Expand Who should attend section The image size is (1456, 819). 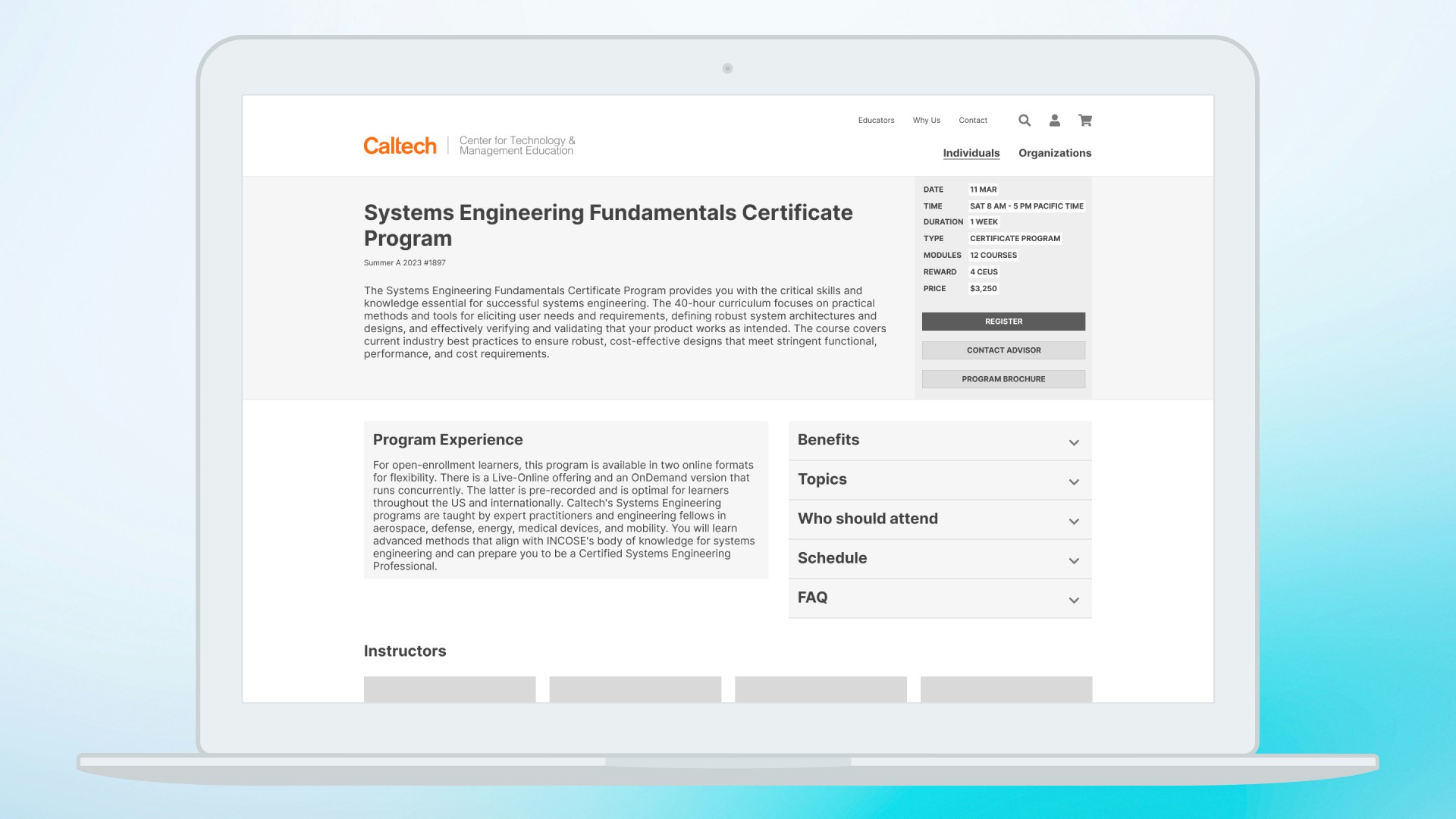(940, 519)
